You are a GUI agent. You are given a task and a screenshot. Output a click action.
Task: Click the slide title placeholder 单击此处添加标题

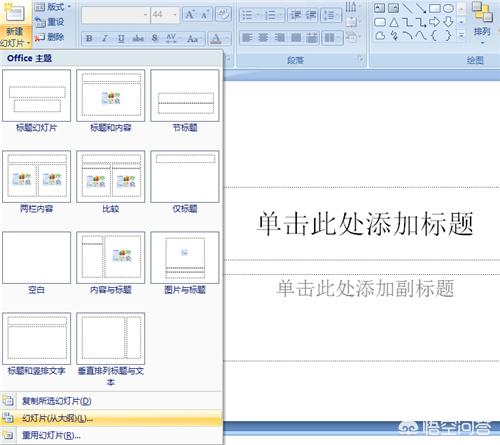(365, 224)
